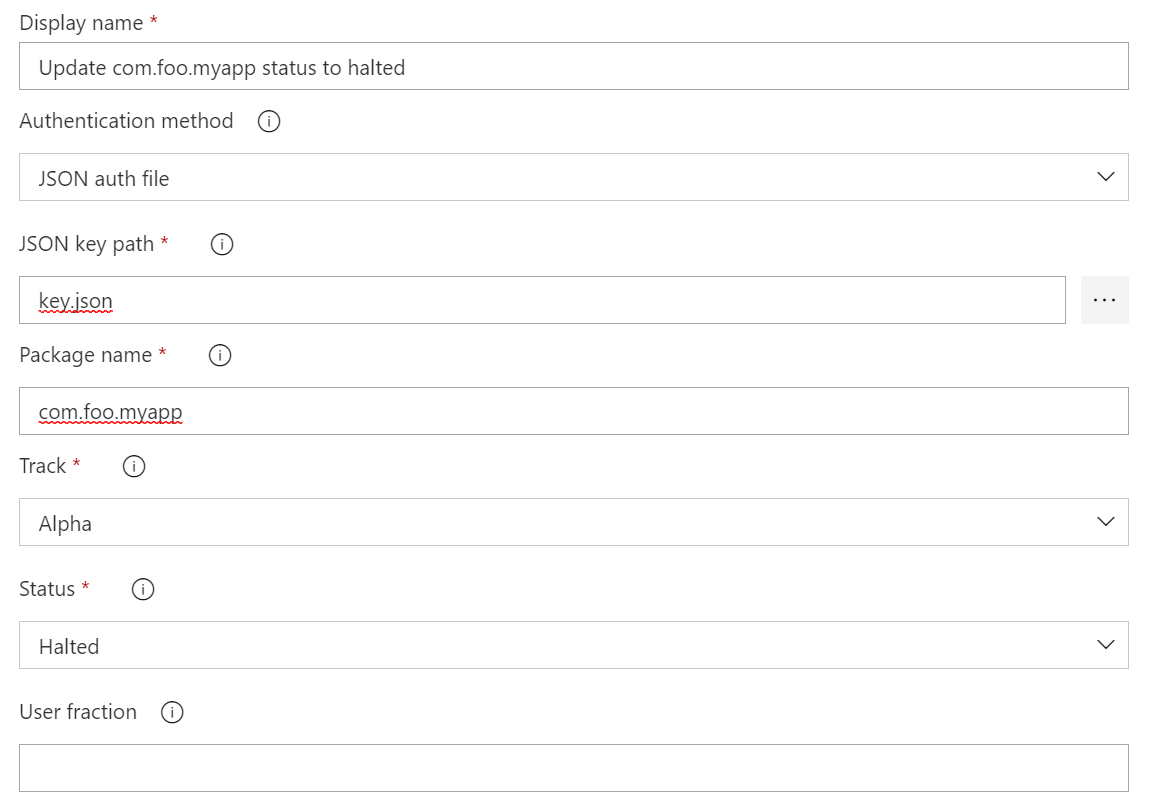
Task: Show the Package name help icon
Action: (x=220, y=355)
